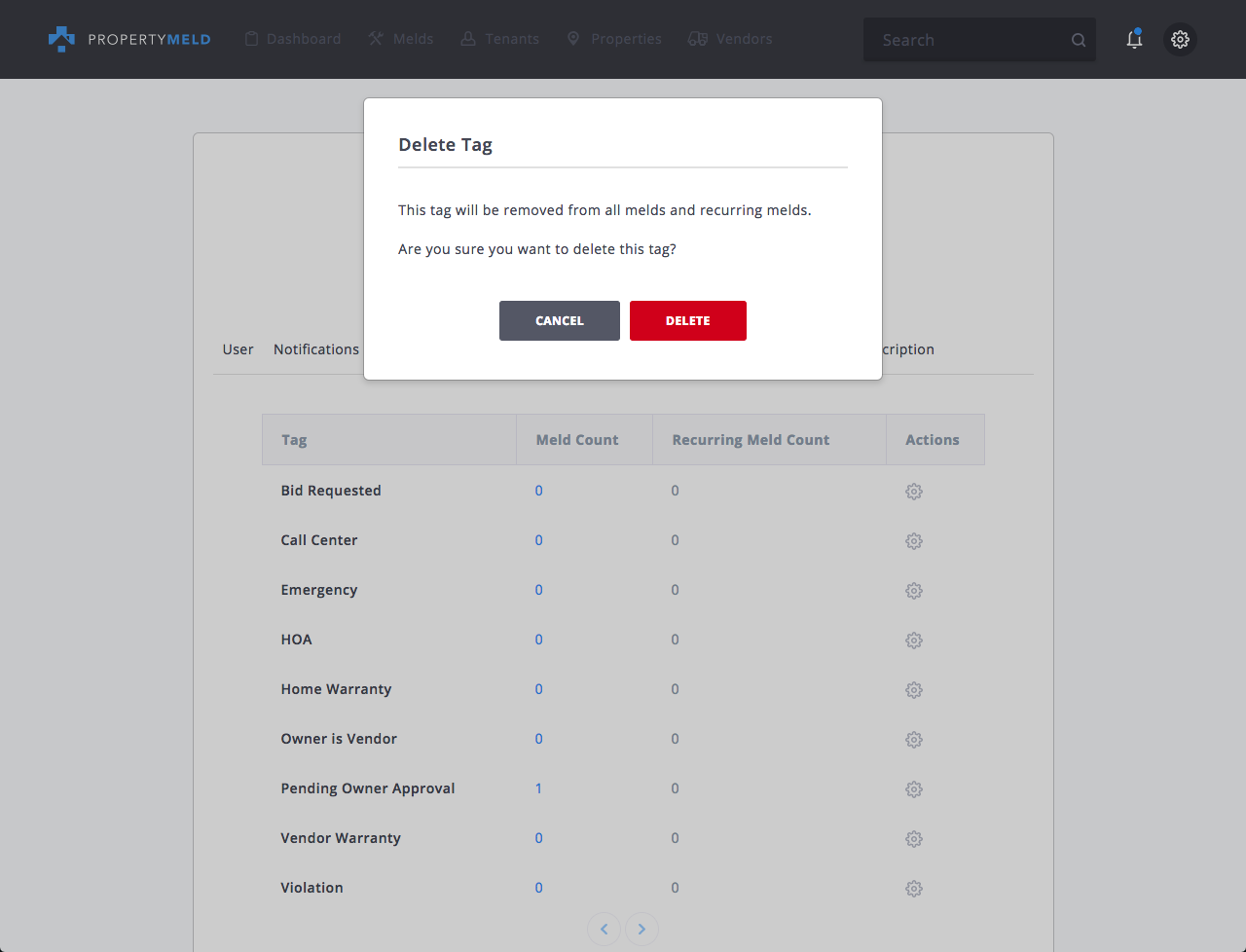Click the search magnifier icon
Screen dimensions: 1246x952
coord(1079,40)
